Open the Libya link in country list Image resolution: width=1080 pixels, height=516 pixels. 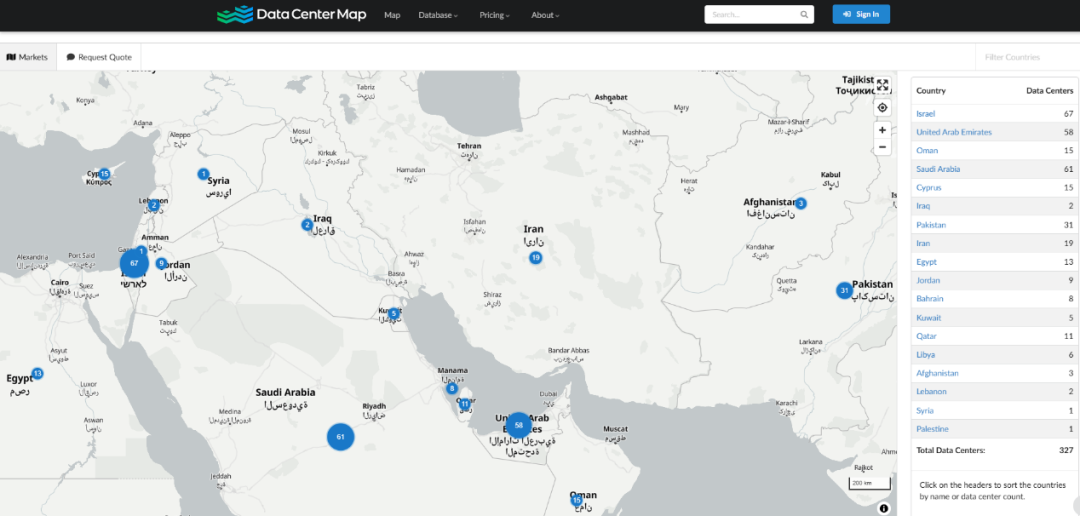[x=926, y=355]
